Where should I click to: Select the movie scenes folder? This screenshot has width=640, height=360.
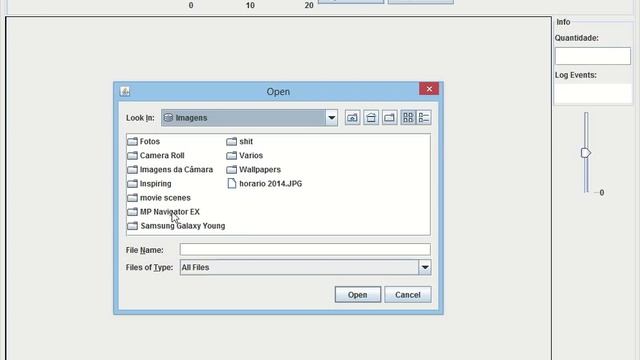click(159, 198)
